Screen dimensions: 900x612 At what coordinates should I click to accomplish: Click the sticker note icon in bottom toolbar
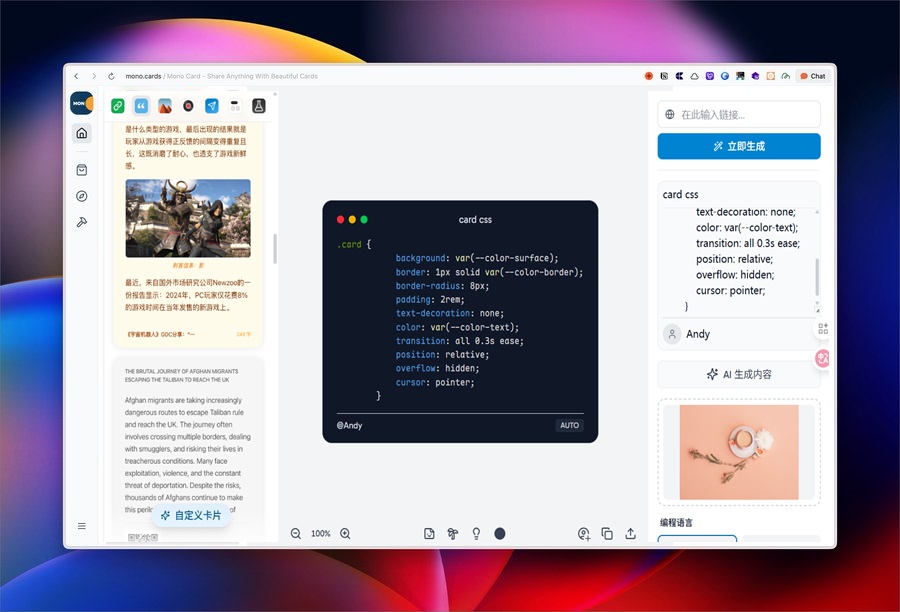[x=429, y=534]
